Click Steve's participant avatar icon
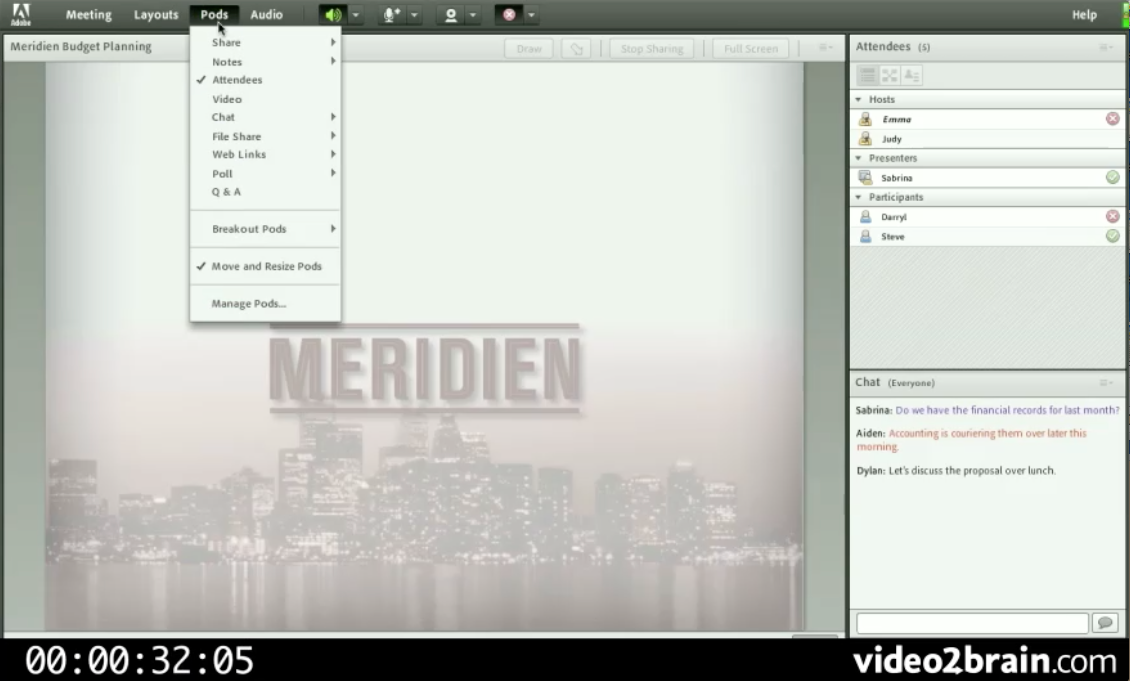This screenshot has width=1130, height=681. (866, 236)
